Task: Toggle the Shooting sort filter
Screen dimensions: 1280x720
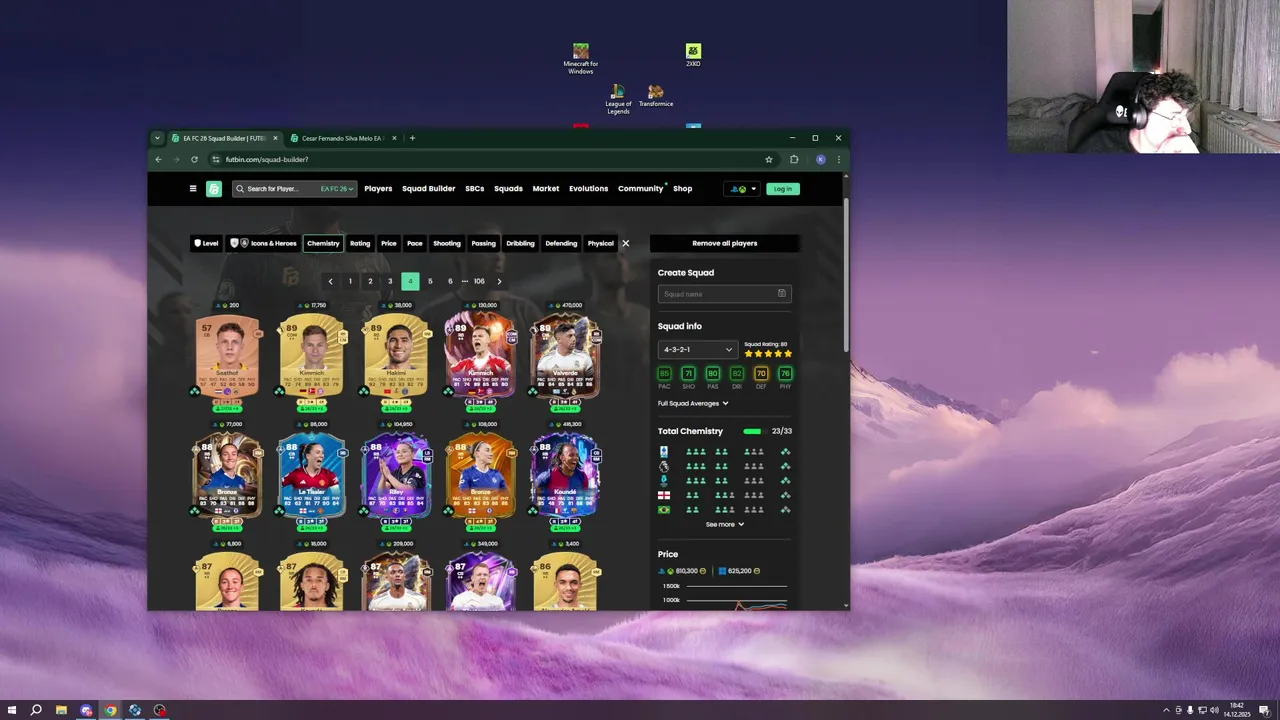Action: pos(447,243)
